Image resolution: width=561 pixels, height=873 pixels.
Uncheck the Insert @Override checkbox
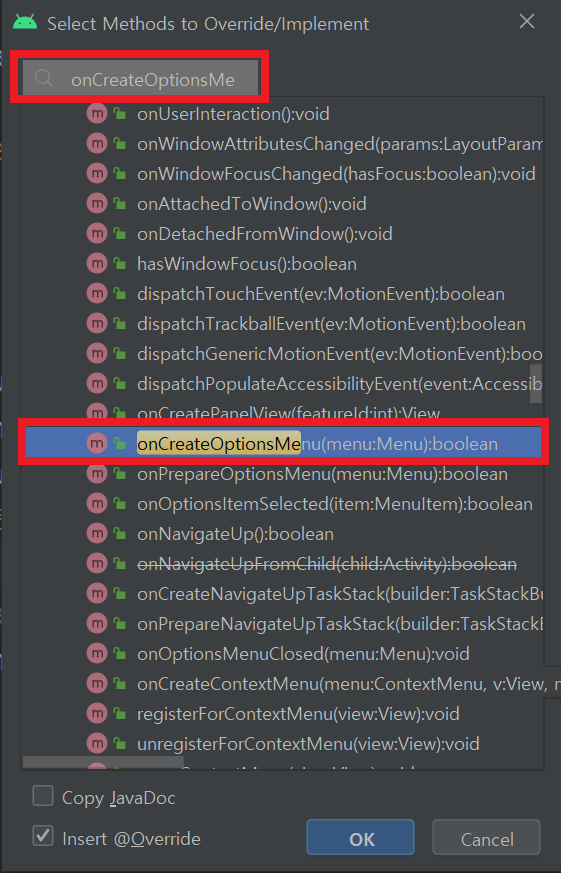coord(43,836)
